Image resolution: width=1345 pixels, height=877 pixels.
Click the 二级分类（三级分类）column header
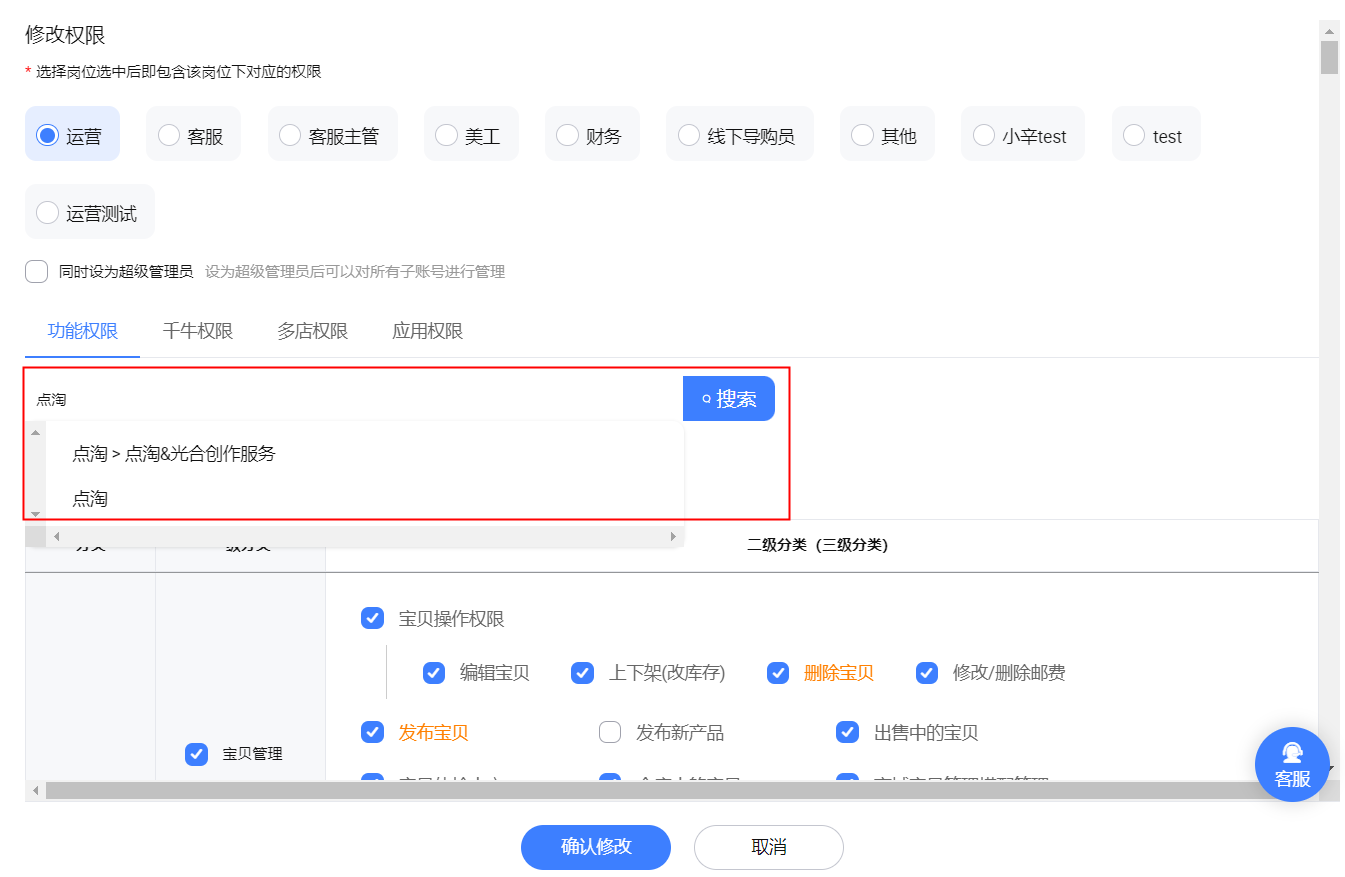pos(818,545)
